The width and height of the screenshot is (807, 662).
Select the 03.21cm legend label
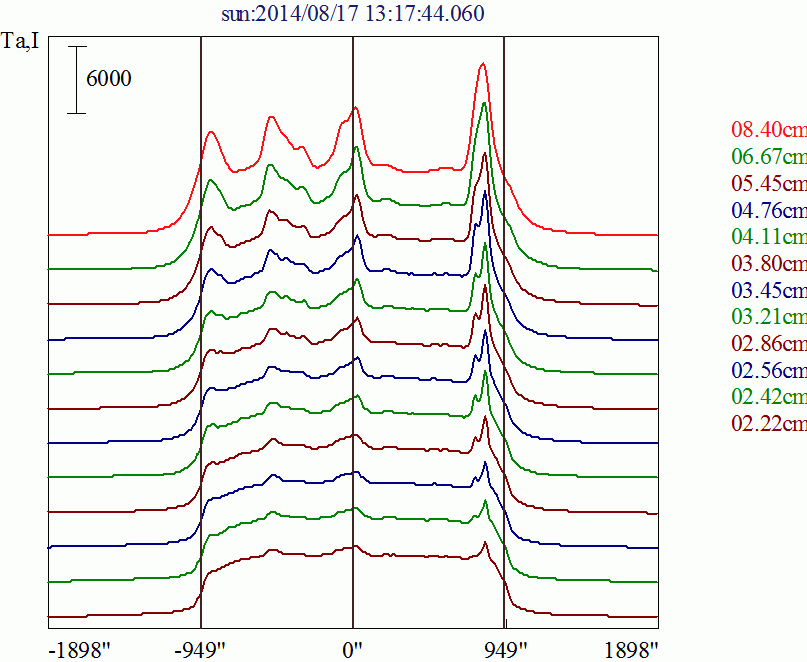tap(768, 318)
